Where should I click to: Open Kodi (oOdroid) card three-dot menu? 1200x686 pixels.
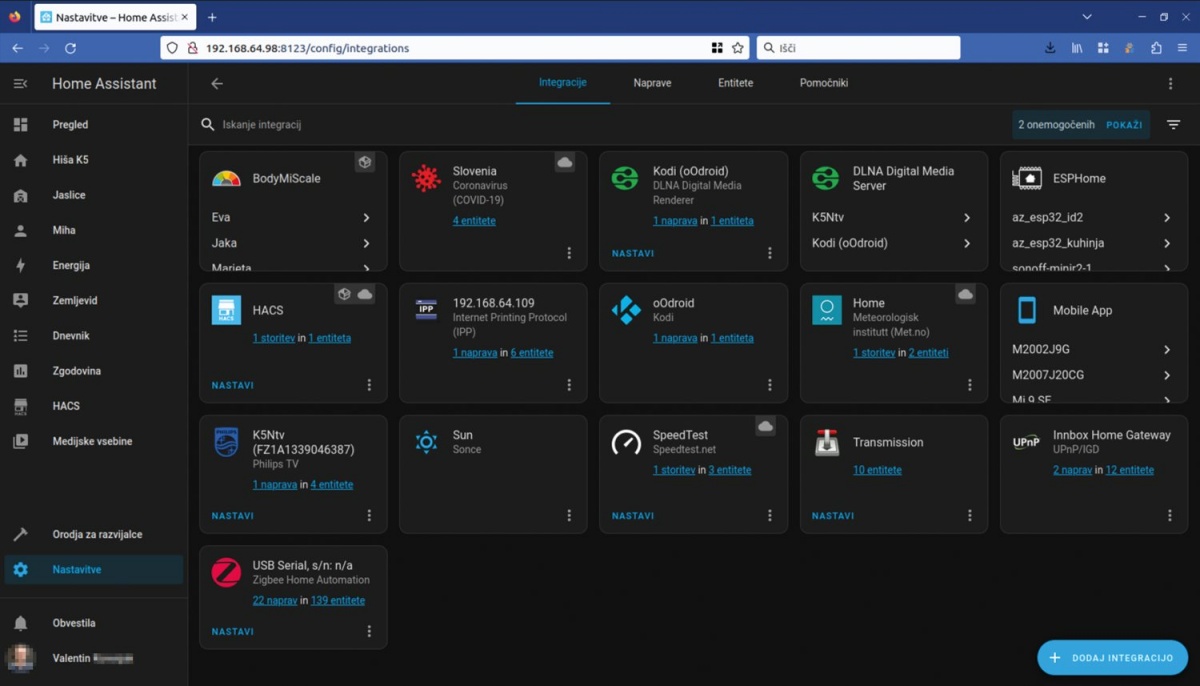[769, 253]
